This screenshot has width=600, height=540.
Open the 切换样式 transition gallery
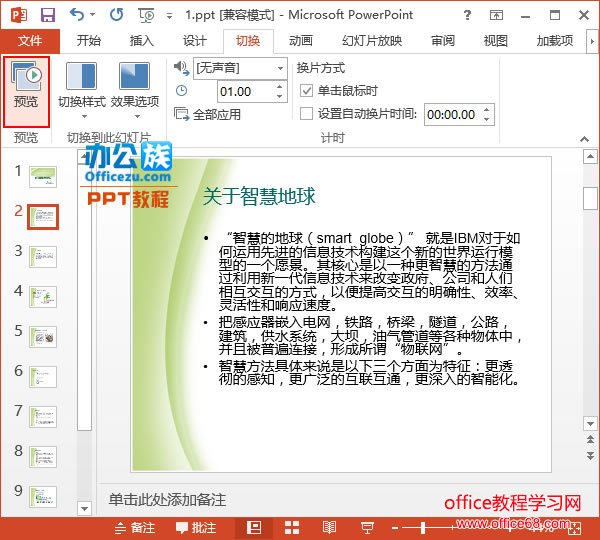pos(82,90)
